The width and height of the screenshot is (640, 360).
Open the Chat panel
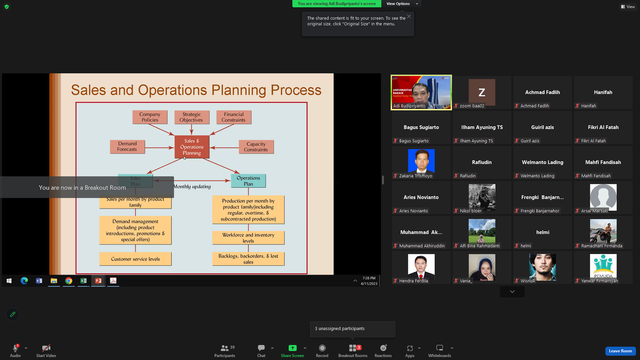[261, 350]
